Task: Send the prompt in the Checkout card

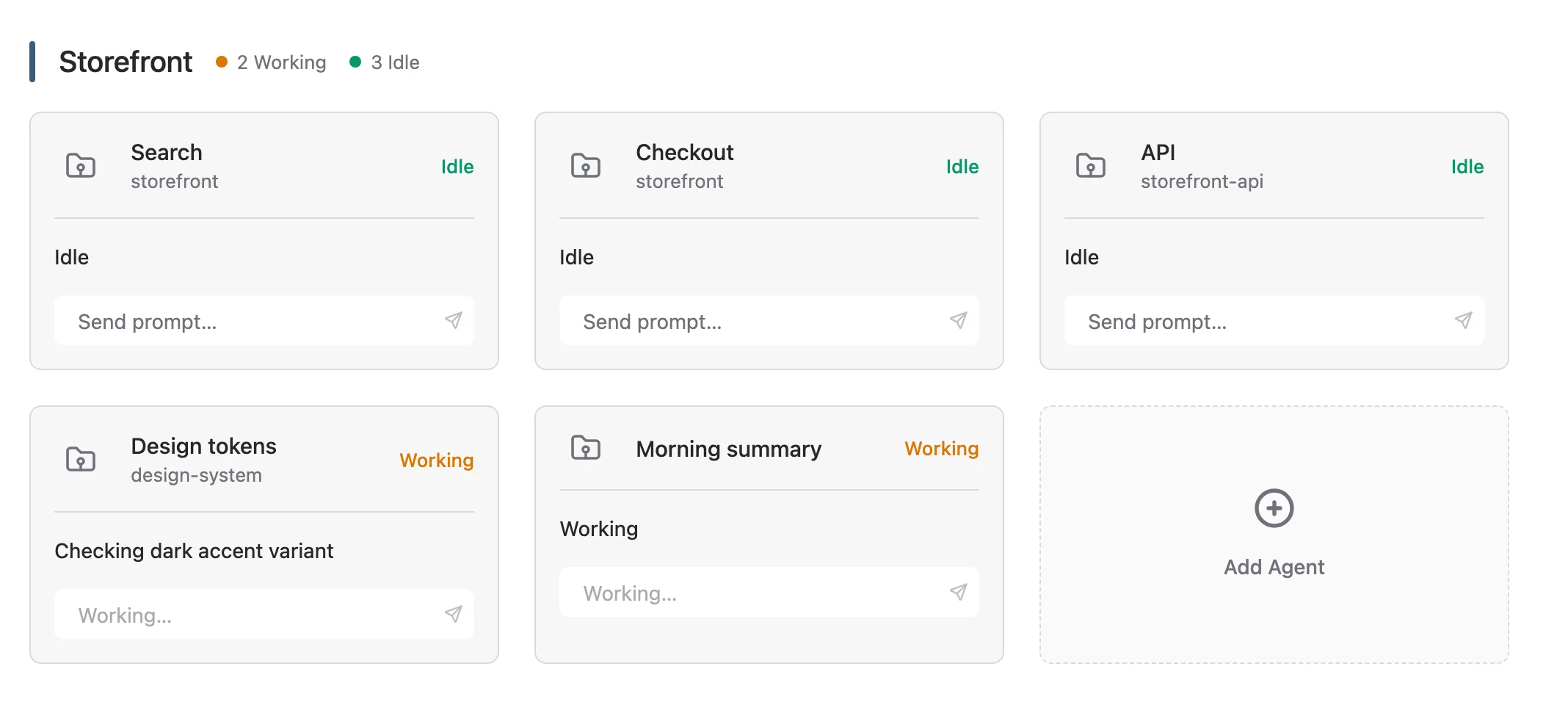Action: tap(959, 320)
